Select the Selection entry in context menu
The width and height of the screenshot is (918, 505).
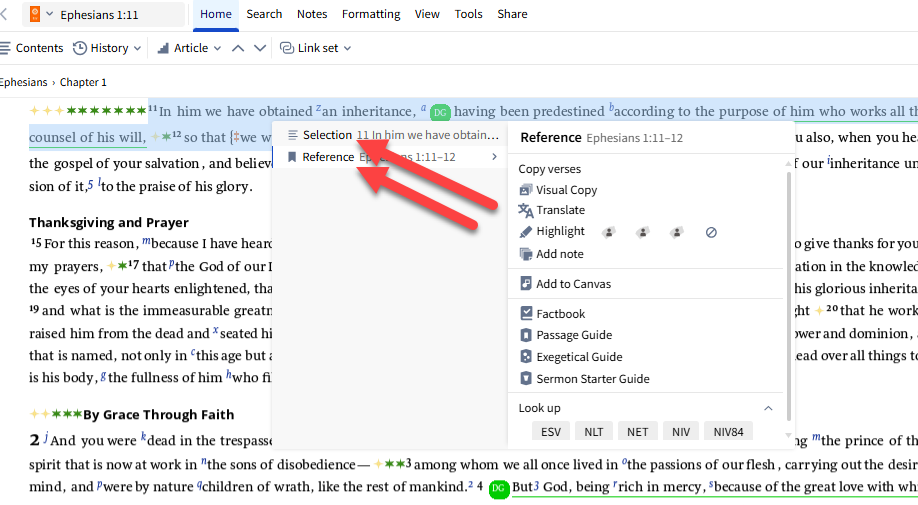pyautogui.click(x=389, y=135)
